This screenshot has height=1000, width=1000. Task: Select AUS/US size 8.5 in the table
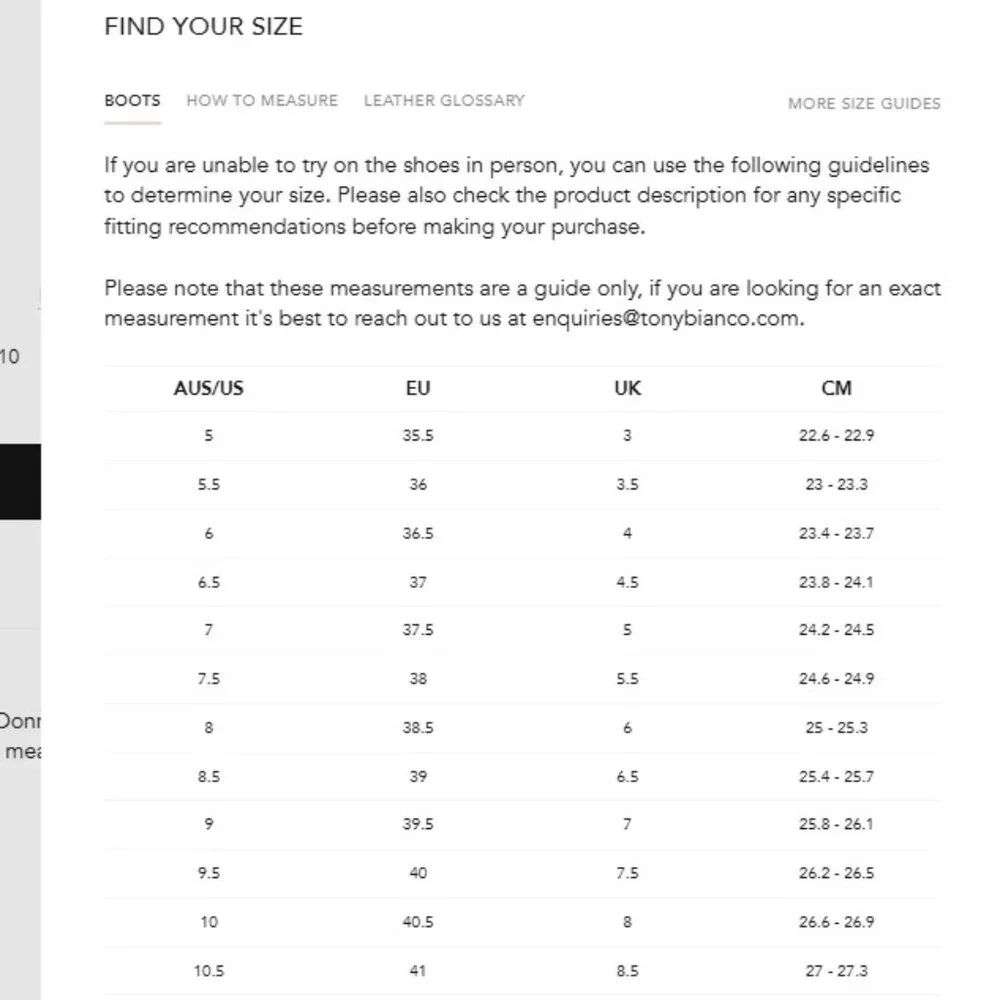click(x=208, y=776)
